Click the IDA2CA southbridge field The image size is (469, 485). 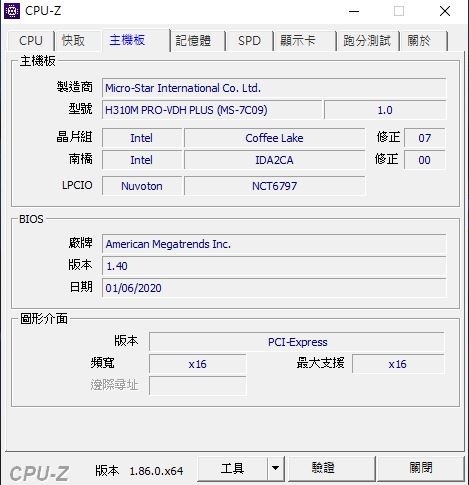point(274,160)
